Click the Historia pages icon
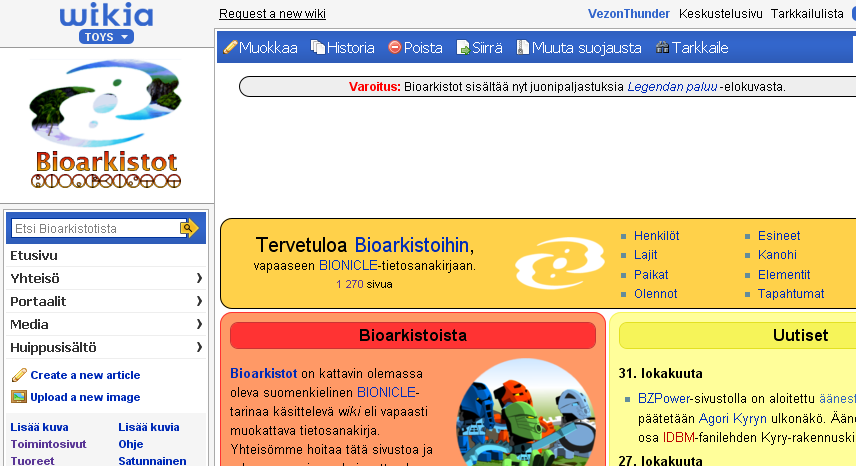Screen dimensions: 856x466 [318, 47]
